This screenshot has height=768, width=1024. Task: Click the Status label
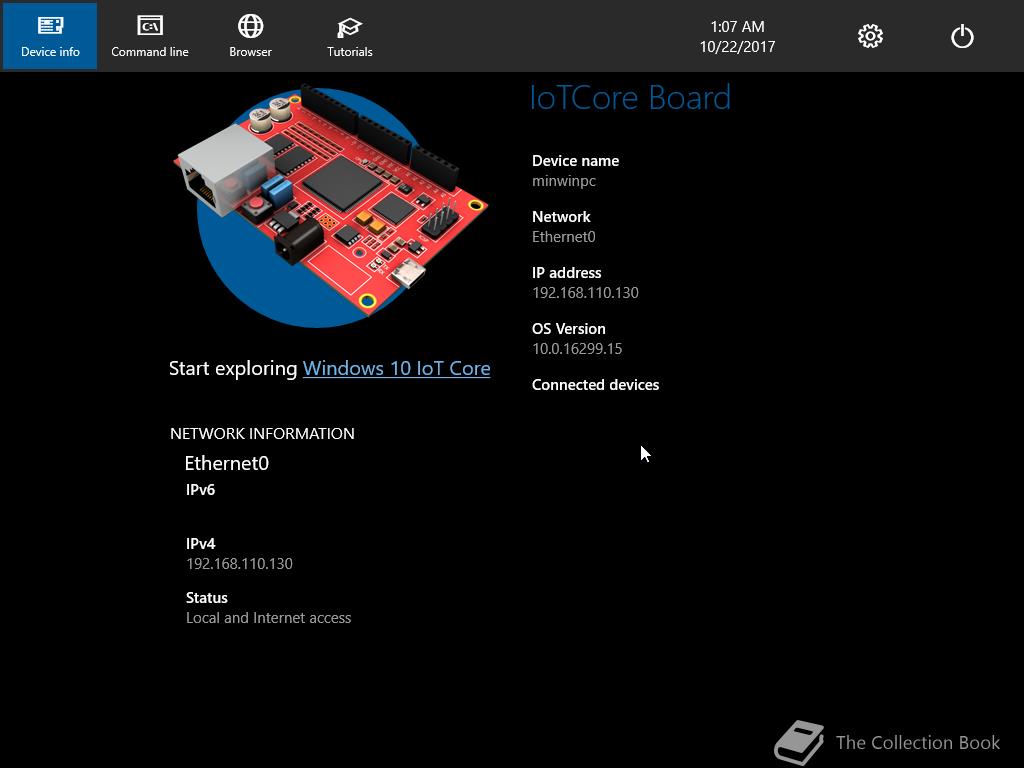(207, 598)
